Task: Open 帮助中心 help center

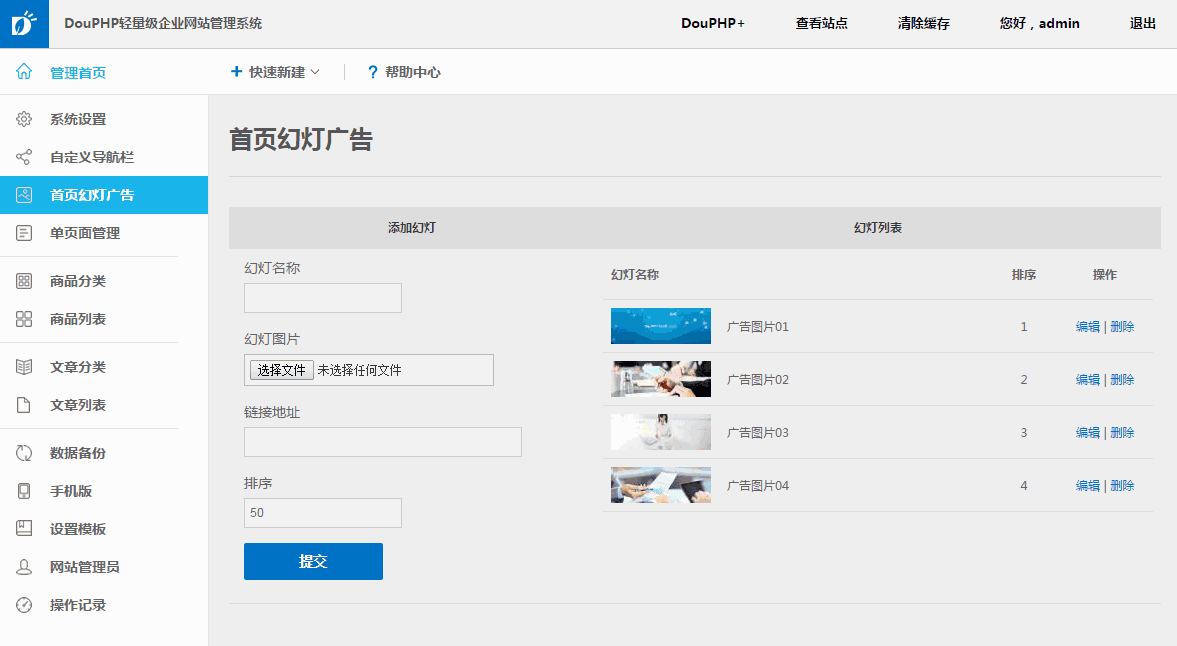Action: [x=404, y=72]
